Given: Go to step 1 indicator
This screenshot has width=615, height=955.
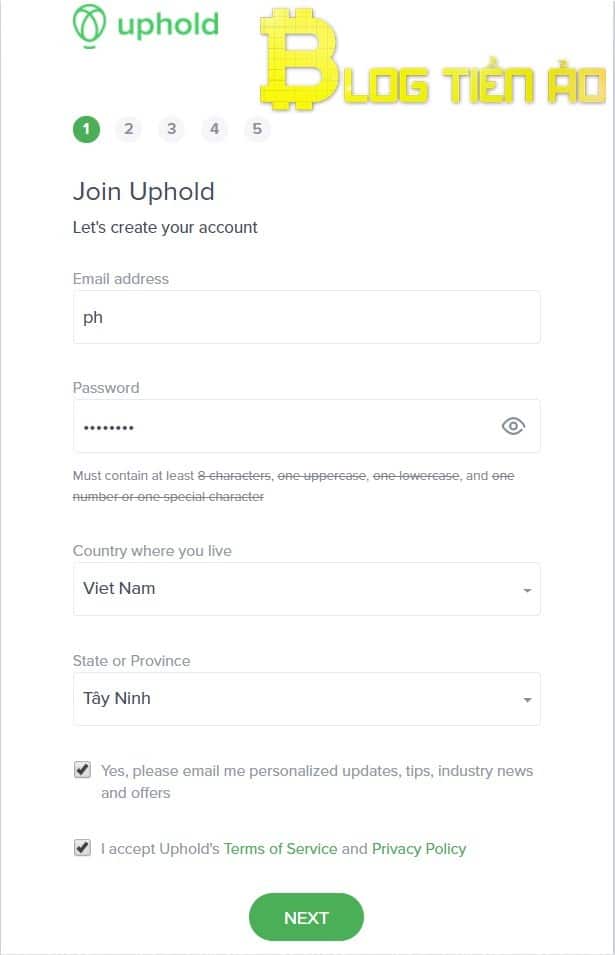Looking at the screenshot, I should [x=86, y=129].
